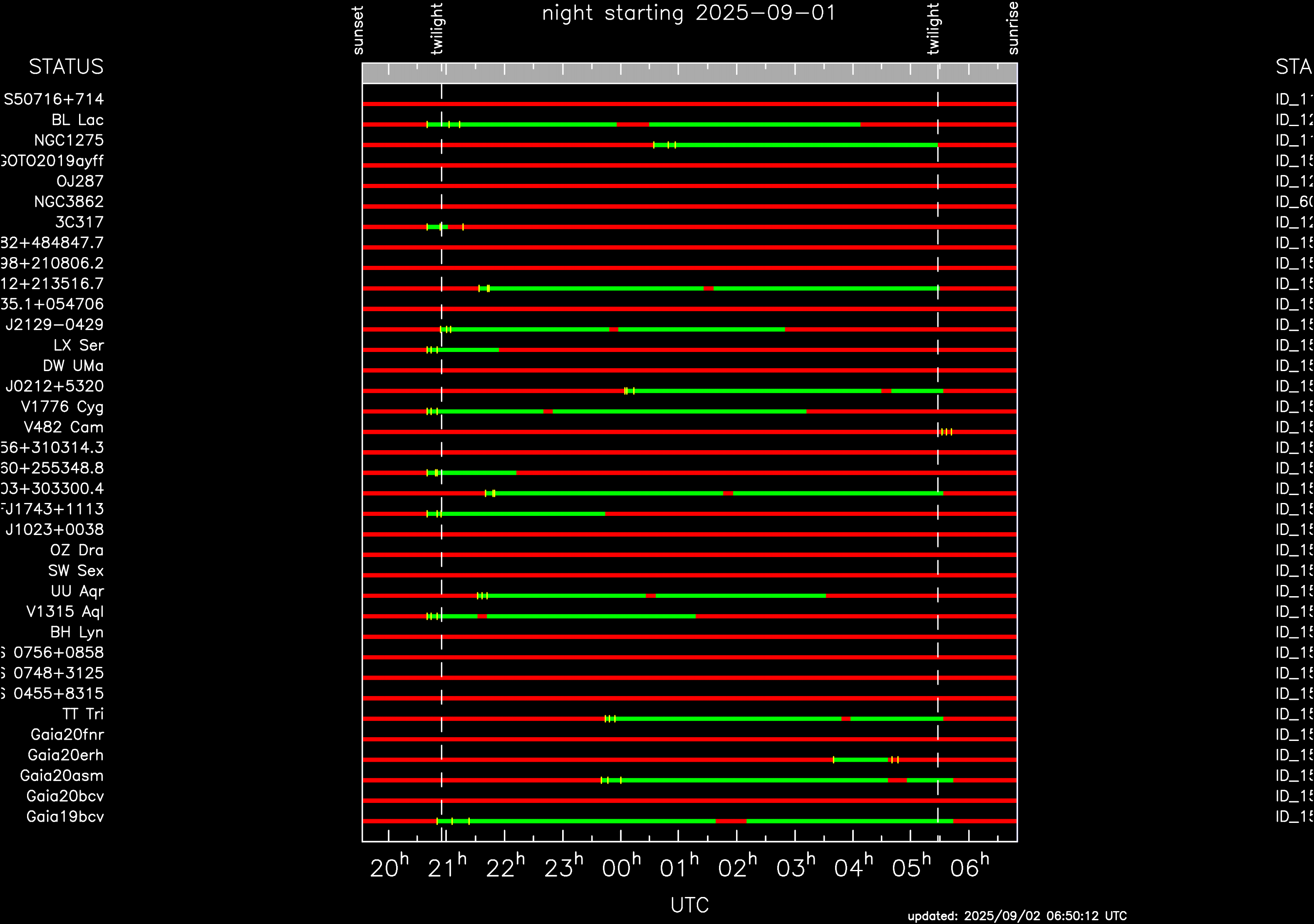
Task: Click the STATUS column header
Action: click(67, 67)
